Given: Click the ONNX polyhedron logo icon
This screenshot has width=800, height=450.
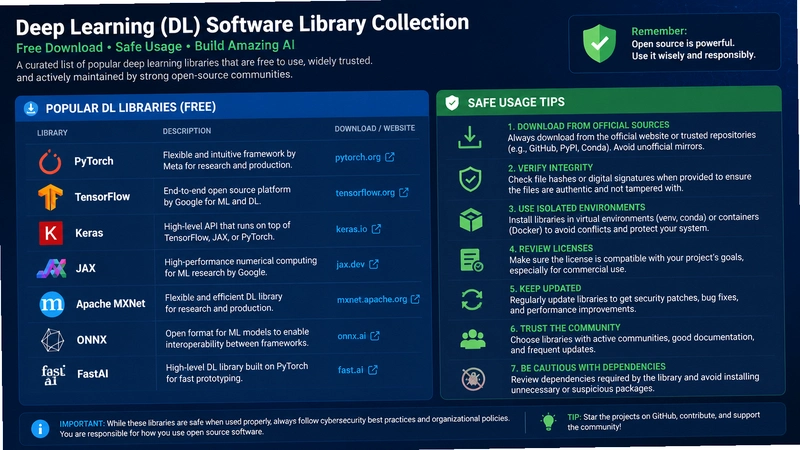Looking at the screenshot, I should tap(53, 340).
